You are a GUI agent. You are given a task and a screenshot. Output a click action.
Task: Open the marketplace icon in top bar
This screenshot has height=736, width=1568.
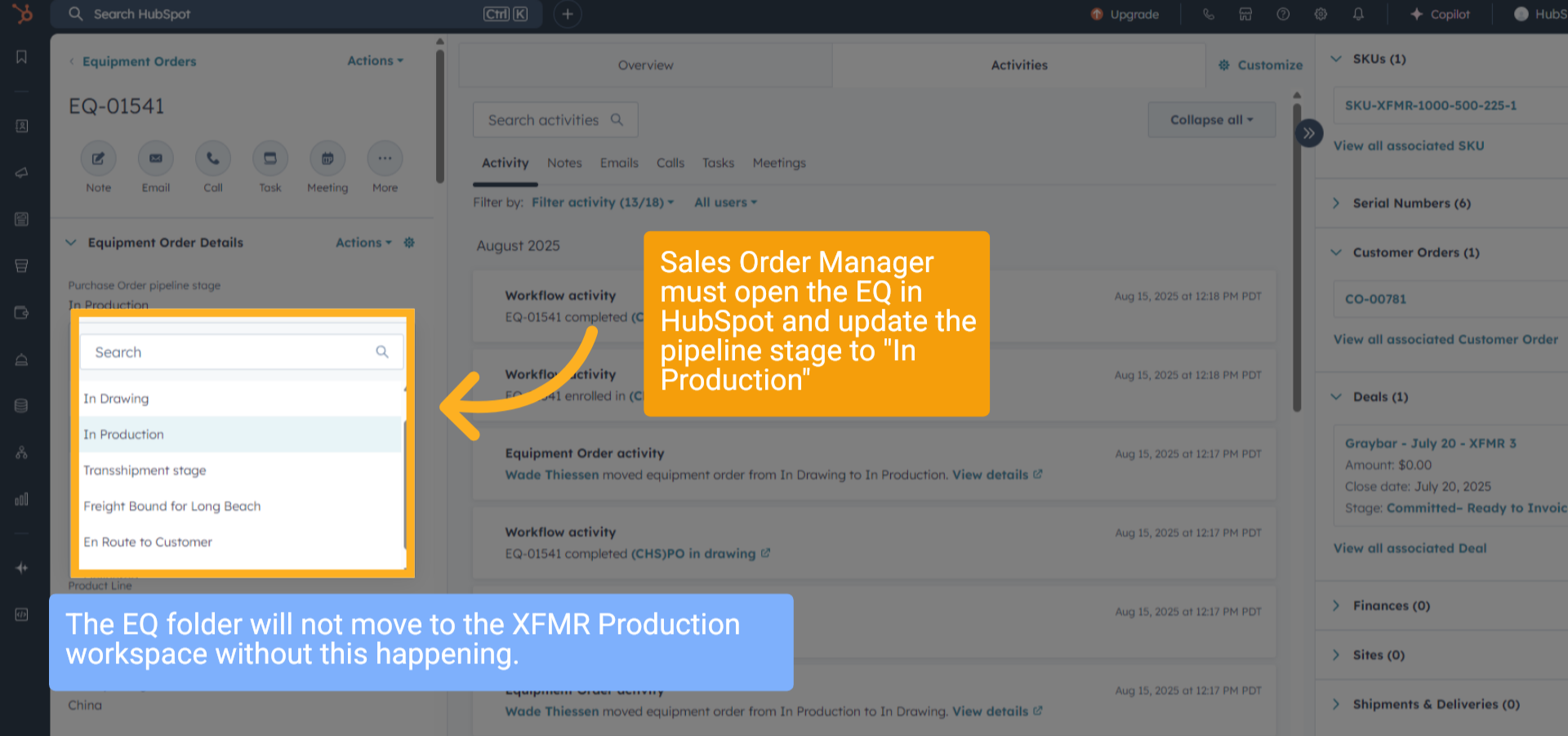[x=1245, y=14]
